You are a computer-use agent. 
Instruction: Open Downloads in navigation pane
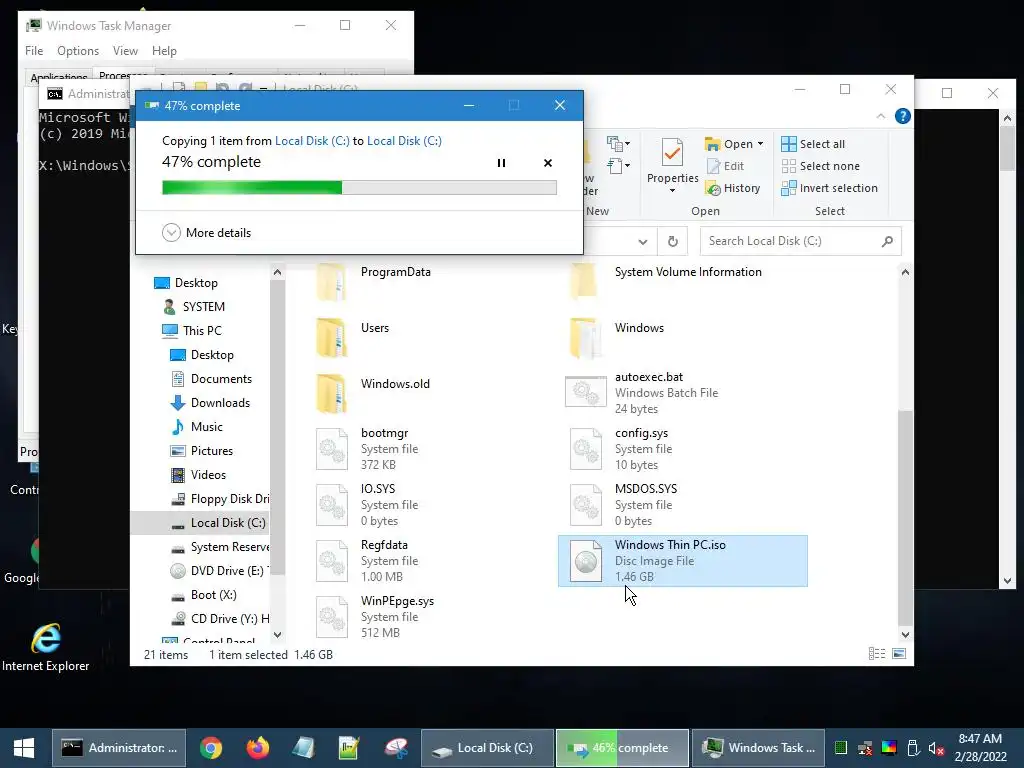coord(210,403)
